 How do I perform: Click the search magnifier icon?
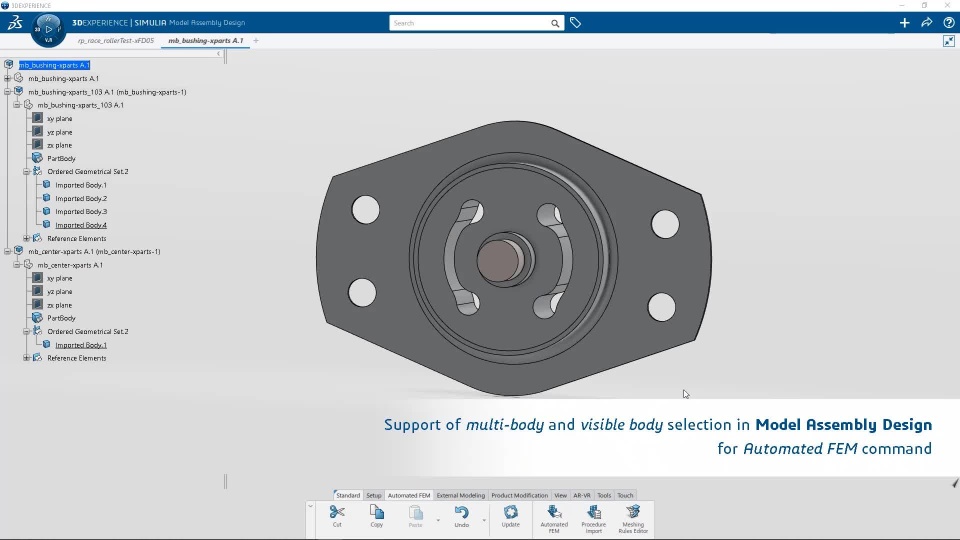point(555,23)
